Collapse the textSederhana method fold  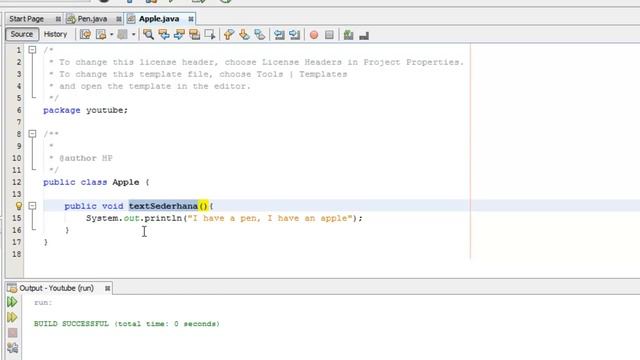pos(32,206)
